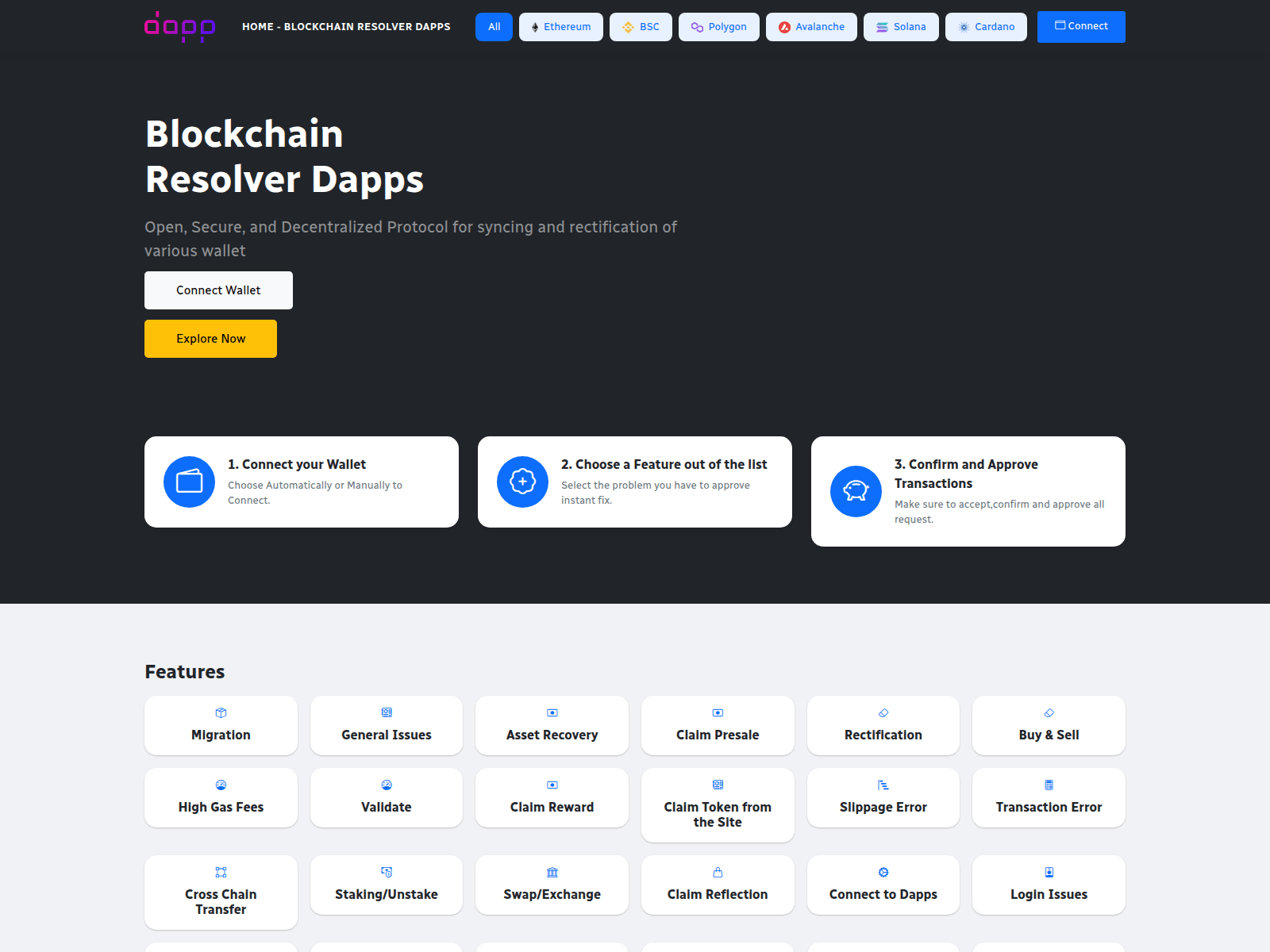This screenshot has height=952, width=1270.
Task: Open the Claim Reward feature card
Action: coord(552,797)
